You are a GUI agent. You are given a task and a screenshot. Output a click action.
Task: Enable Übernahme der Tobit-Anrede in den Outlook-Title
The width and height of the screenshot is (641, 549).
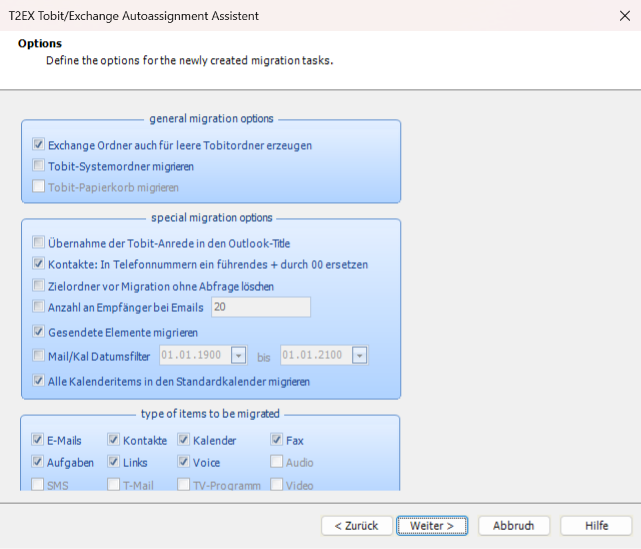pyautogui.click(x=38, y=242)
